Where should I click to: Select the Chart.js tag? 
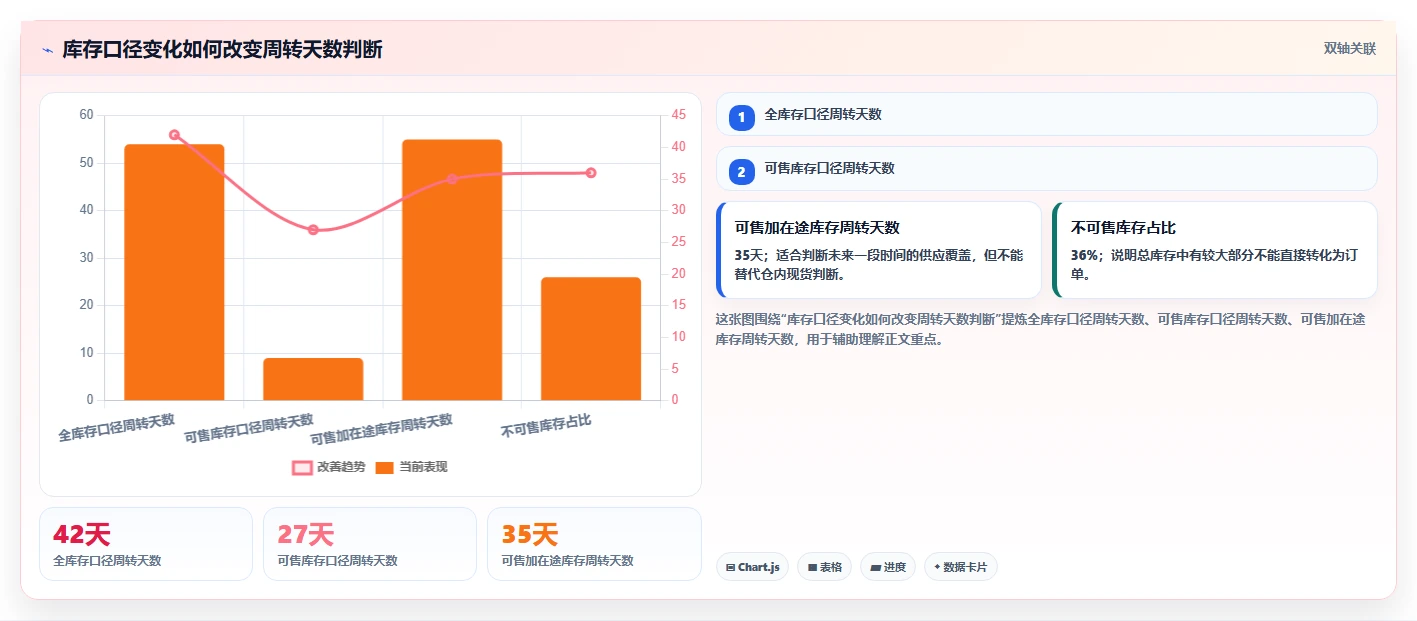752,567
